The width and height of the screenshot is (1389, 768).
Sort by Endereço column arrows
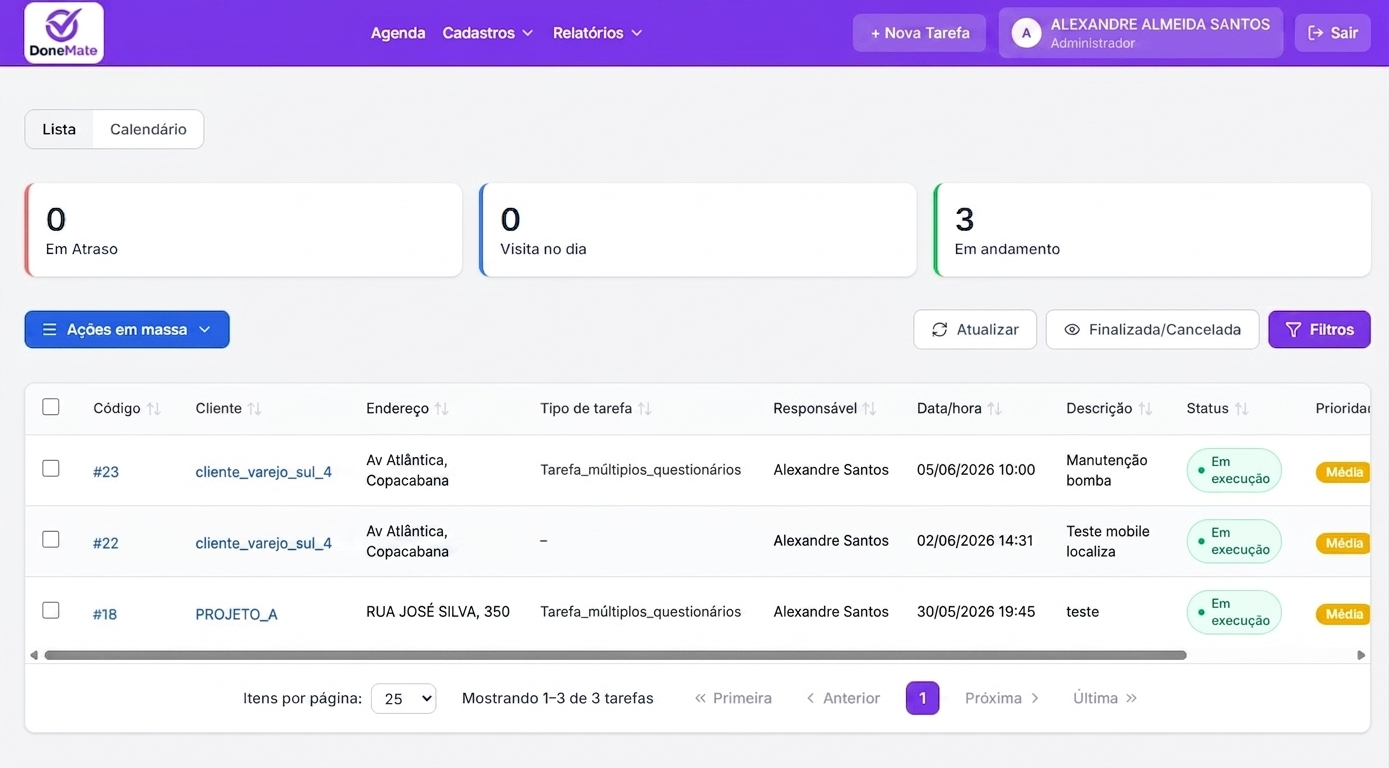click(441, 409)
